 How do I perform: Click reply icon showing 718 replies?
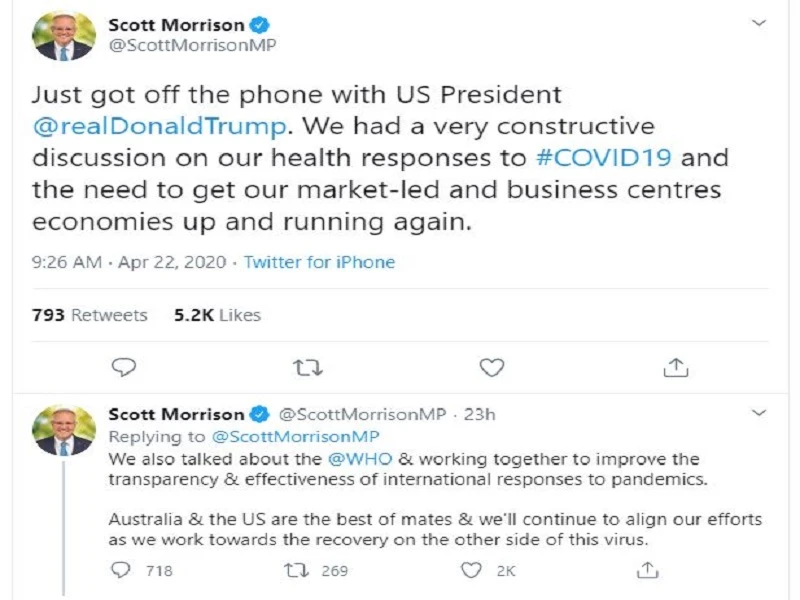[x=122, y=570]
